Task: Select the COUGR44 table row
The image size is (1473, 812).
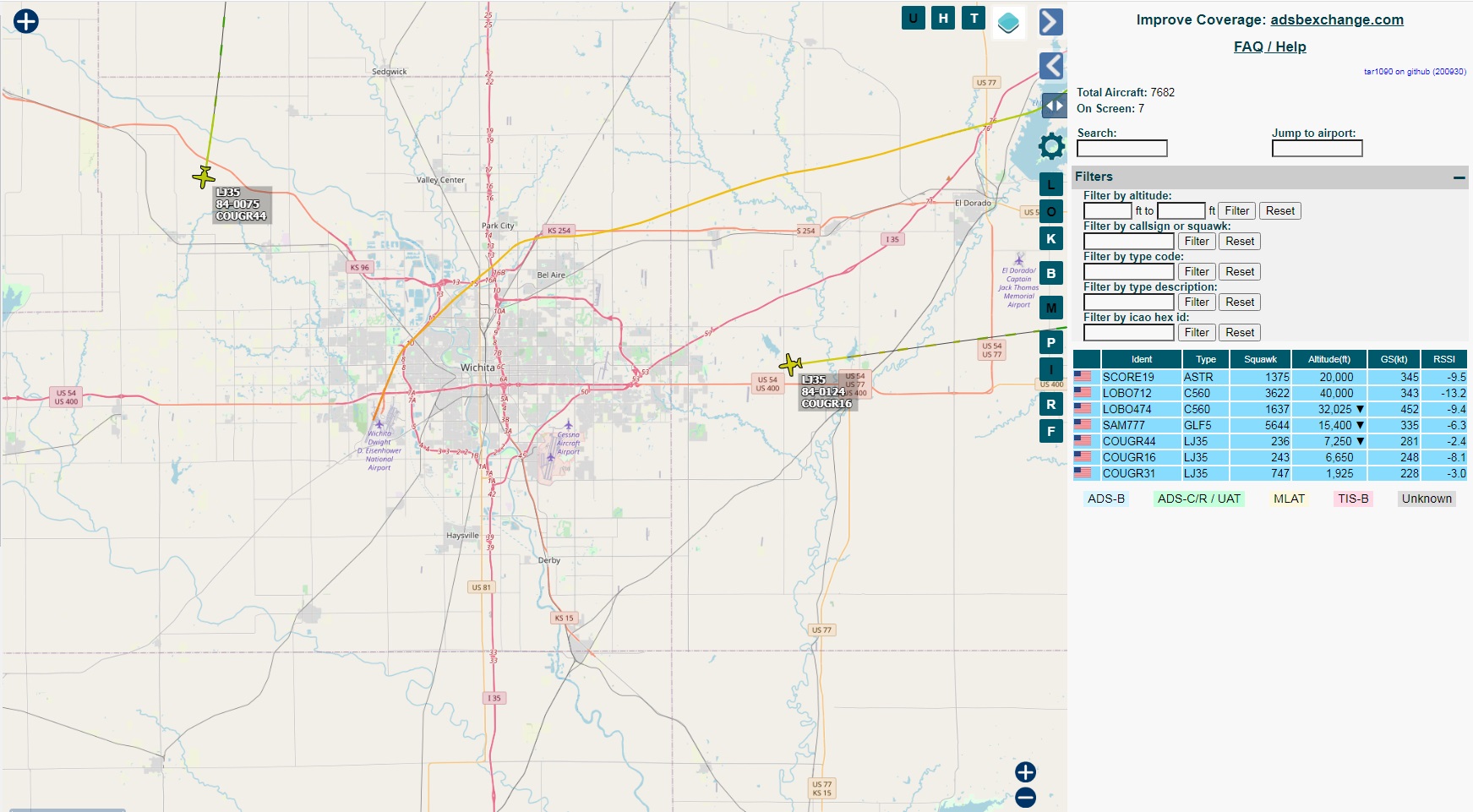Action: (x=1270, y=442)
